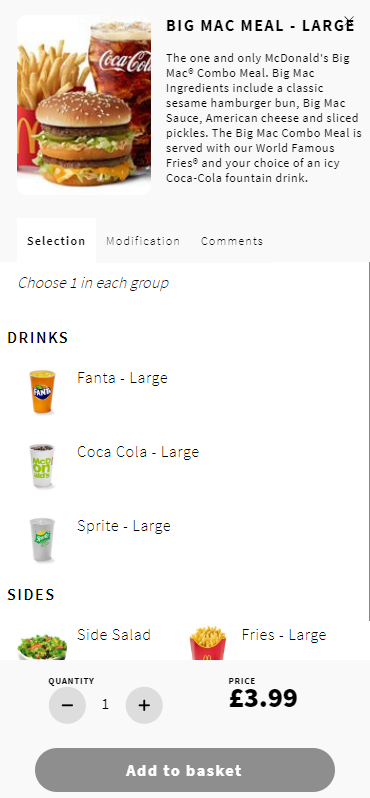Click the Side Salad bowl image
Viewport: 370px width, 798px height.
click(42, 644)
